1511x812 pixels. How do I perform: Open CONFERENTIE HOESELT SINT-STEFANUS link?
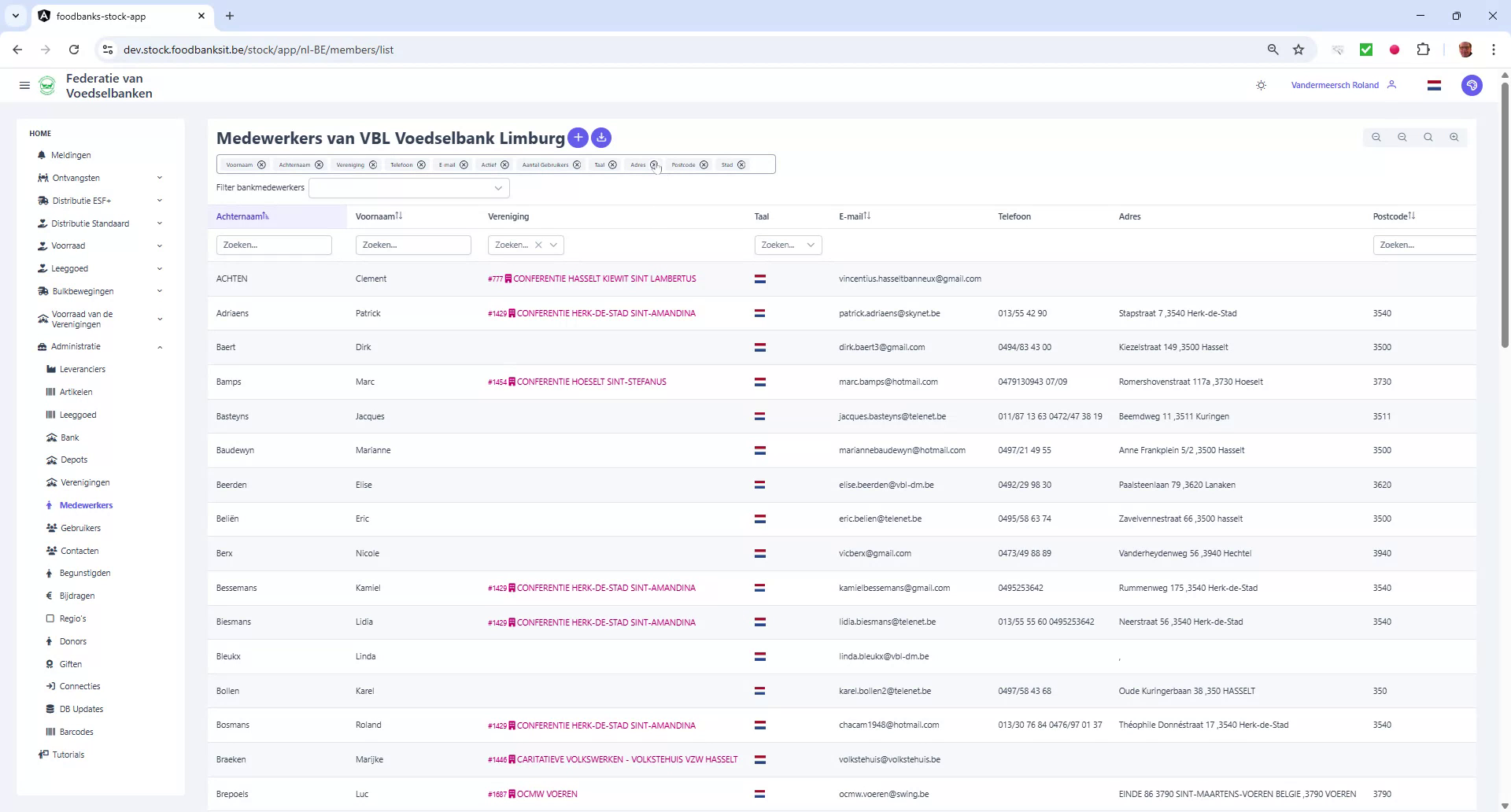(590, 382)
